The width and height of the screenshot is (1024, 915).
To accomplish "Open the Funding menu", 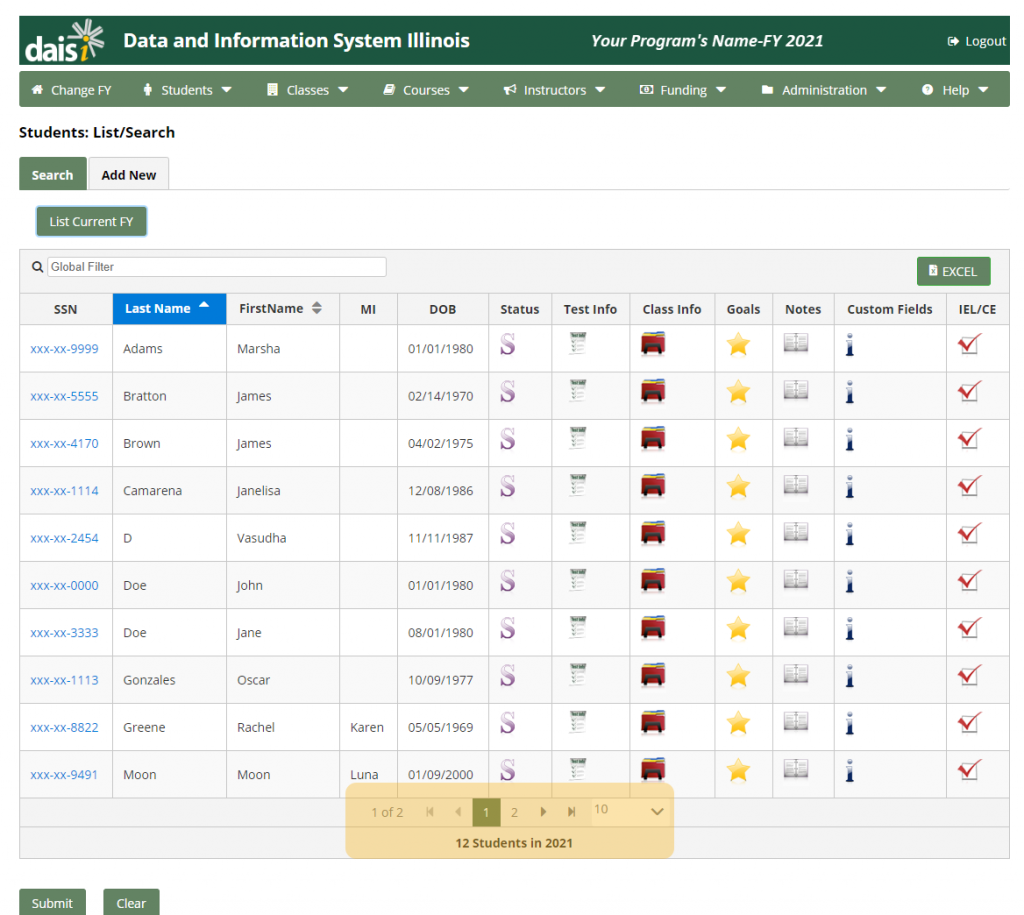I will [682, 89].
